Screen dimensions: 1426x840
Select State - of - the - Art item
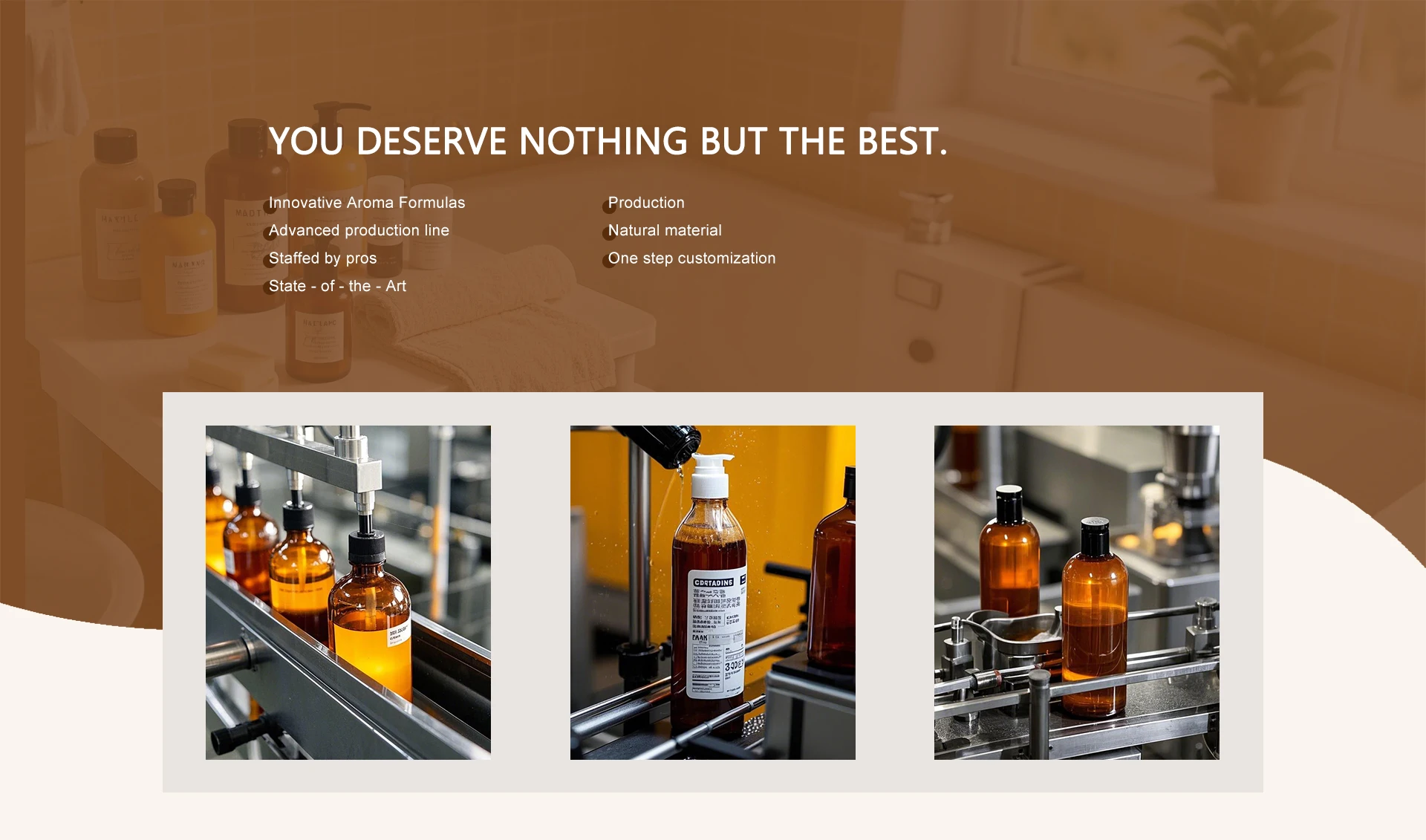(x=337, y=286)
